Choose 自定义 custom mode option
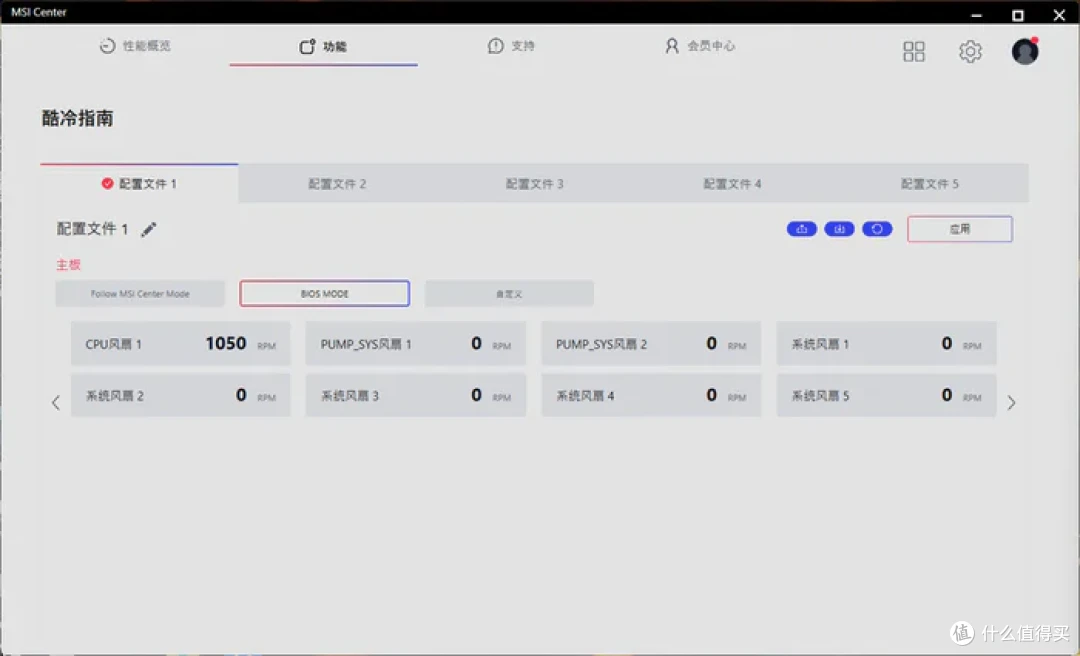This screenshot has width=1080, height=656. (509, 294)
